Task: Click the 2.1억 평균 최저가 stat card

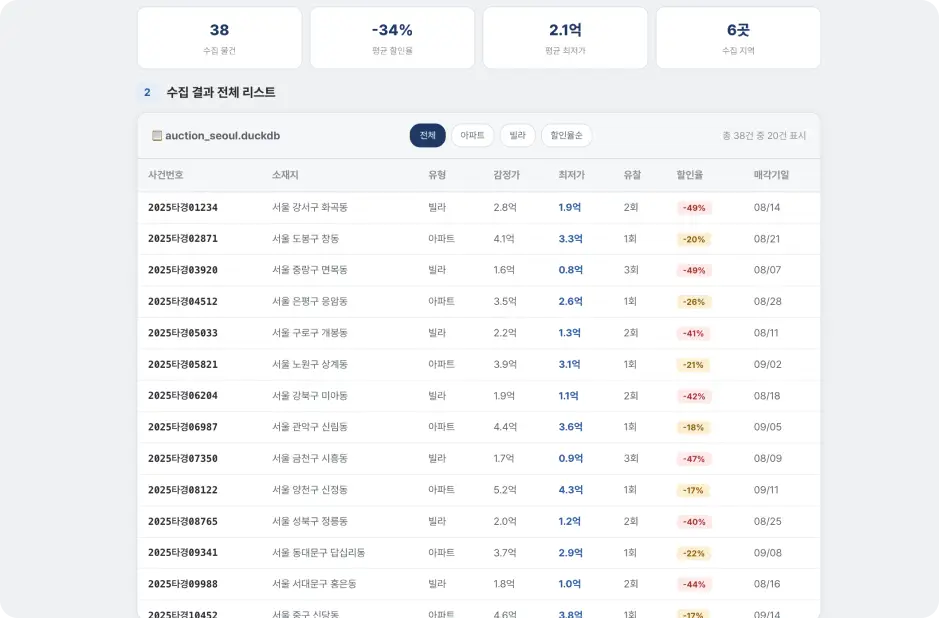Action: pyautogui.click(x=565, y=38)
